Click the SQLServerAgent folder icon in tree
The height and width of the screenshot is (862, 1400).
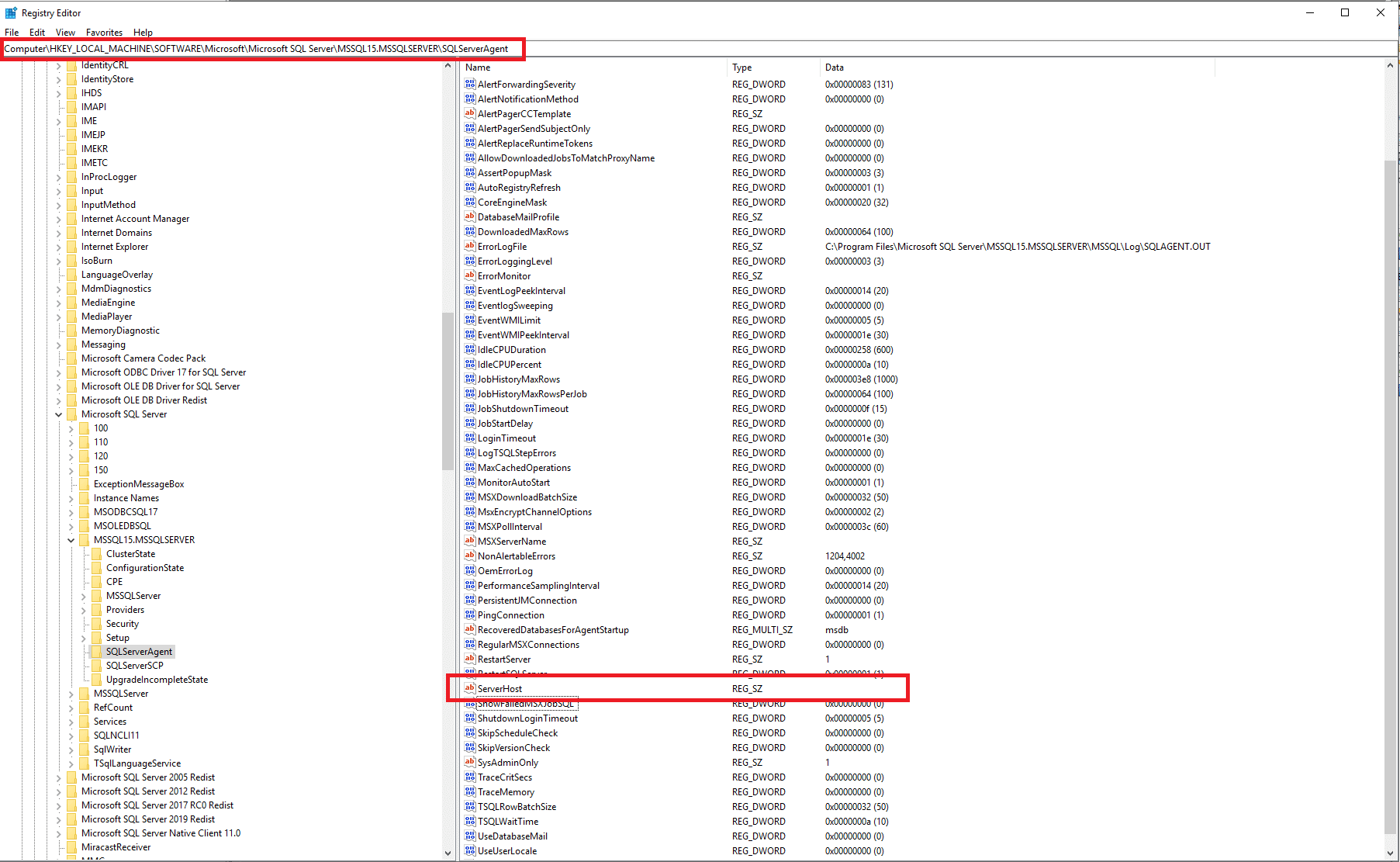(97, 652)
